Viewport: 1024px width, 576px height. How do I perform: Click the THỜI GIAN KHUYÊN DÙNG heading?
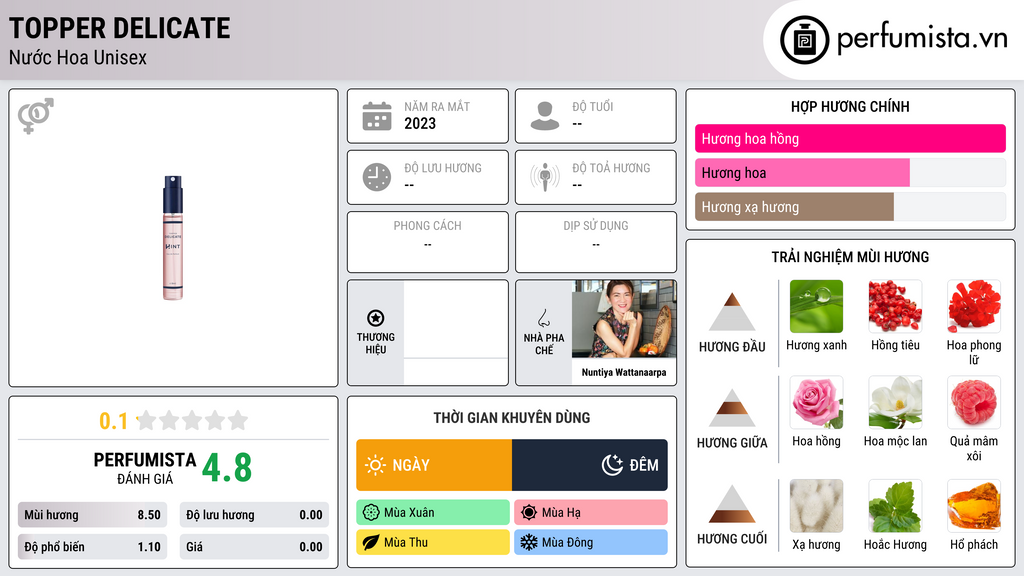pos(512,417)
